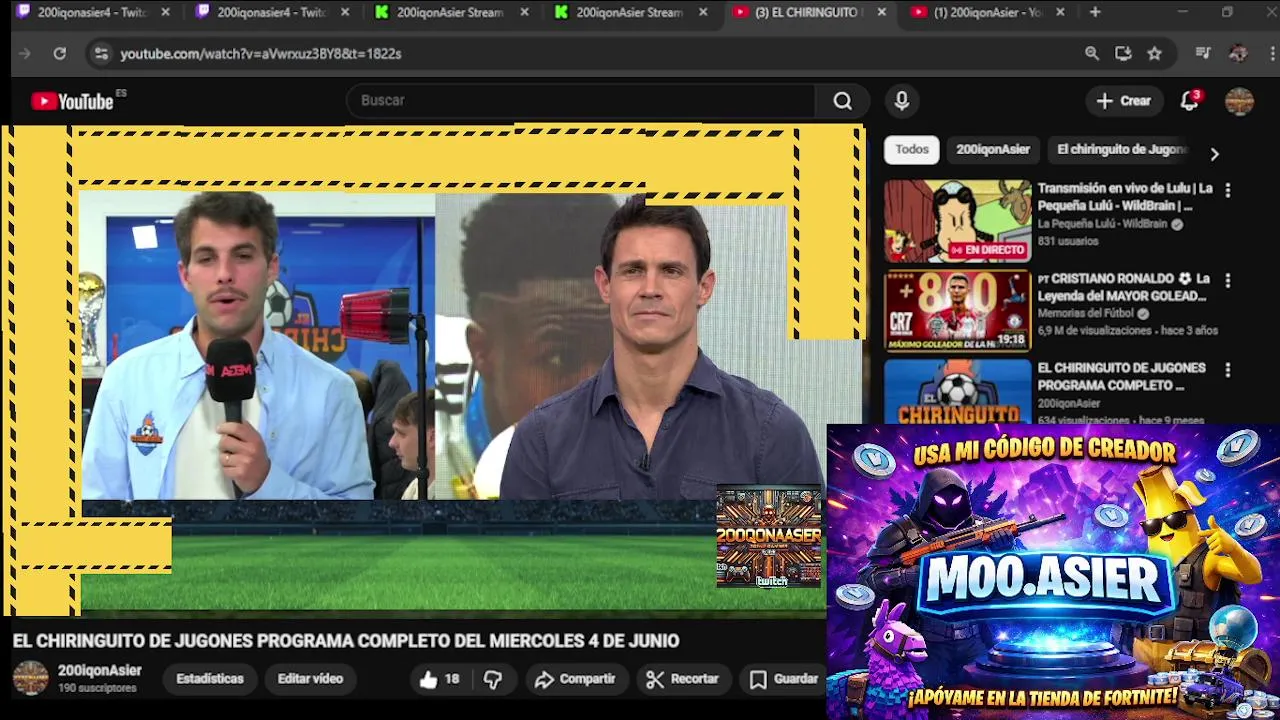Go to YouTube home via the logo
The image size is (1280, 720).
pos(72,101)
